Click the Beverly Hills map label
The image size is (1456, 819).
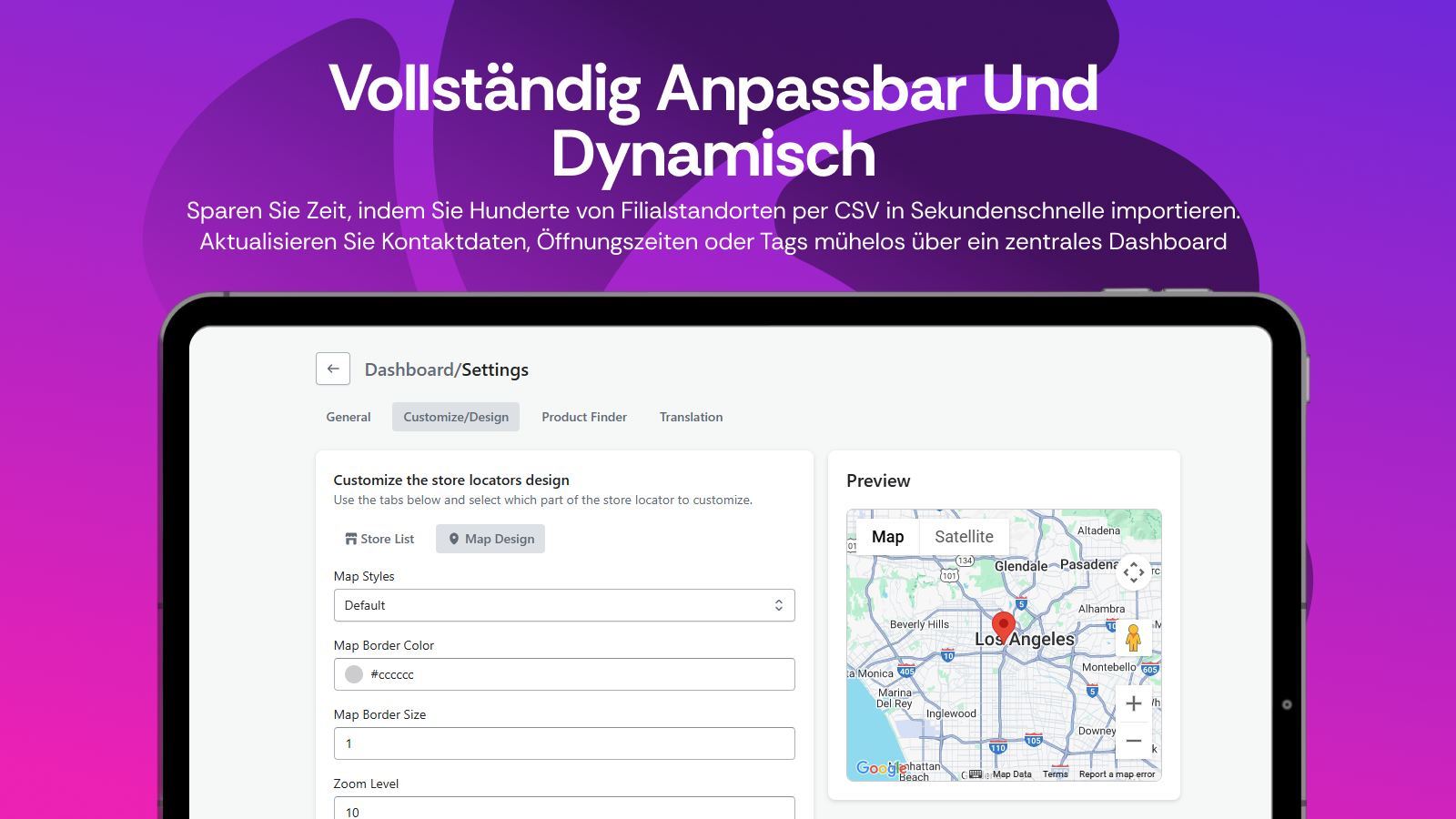(x=919, y=624)
